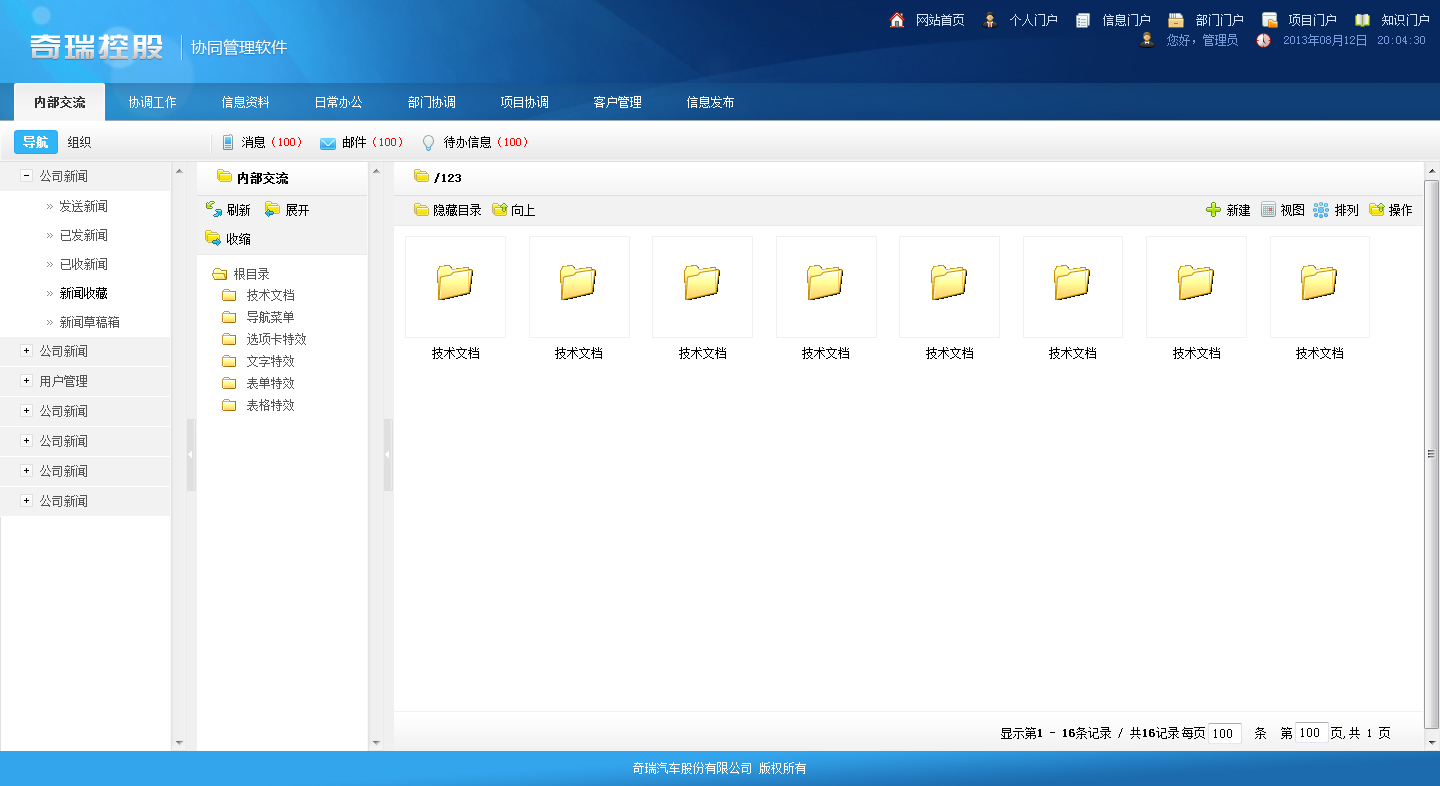1440x786 pixels.
Task: Click the 邮件 envelope icon
Action: pos(328,143)
